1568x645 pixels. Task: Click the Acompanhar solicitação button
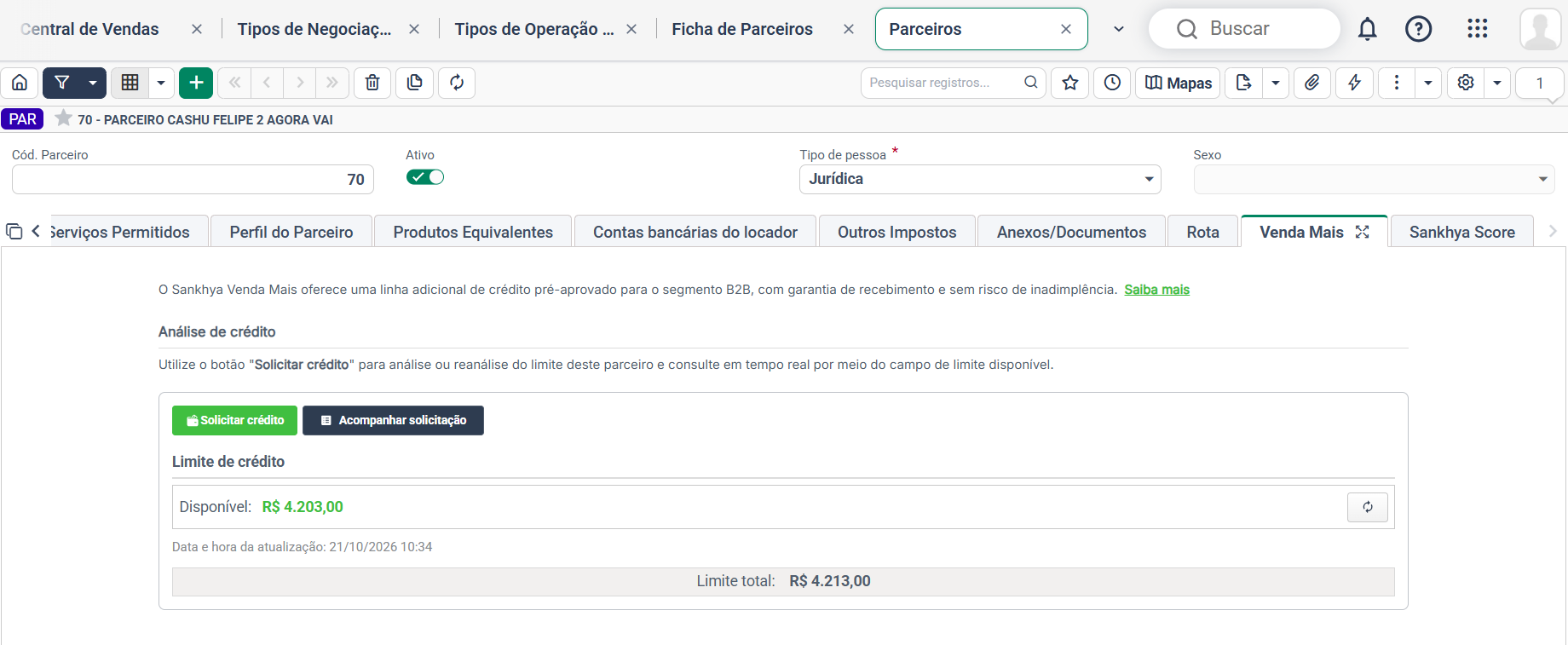(x=393, y=420)
